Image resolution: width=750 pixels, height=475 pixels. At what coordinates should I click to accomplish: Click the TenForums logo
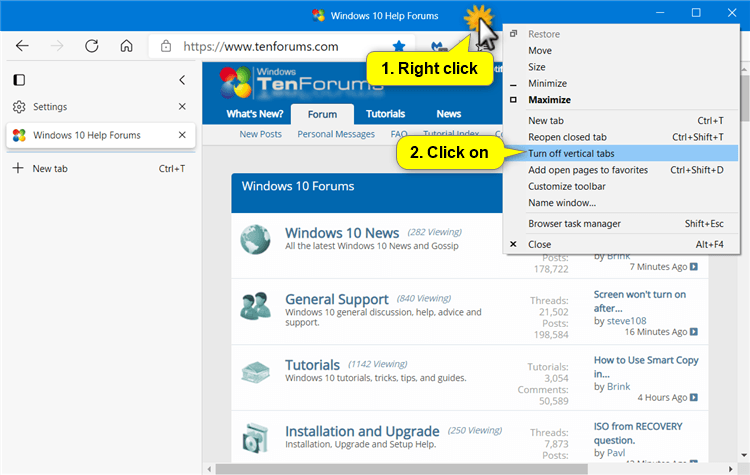301,82
